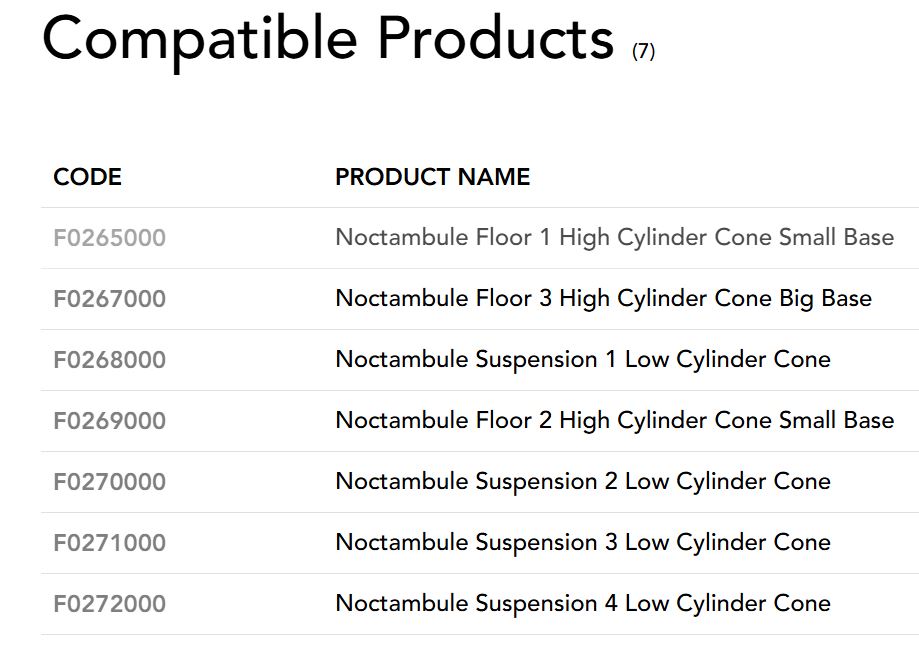Open product code F0265000 link

[x=109, y=238]
